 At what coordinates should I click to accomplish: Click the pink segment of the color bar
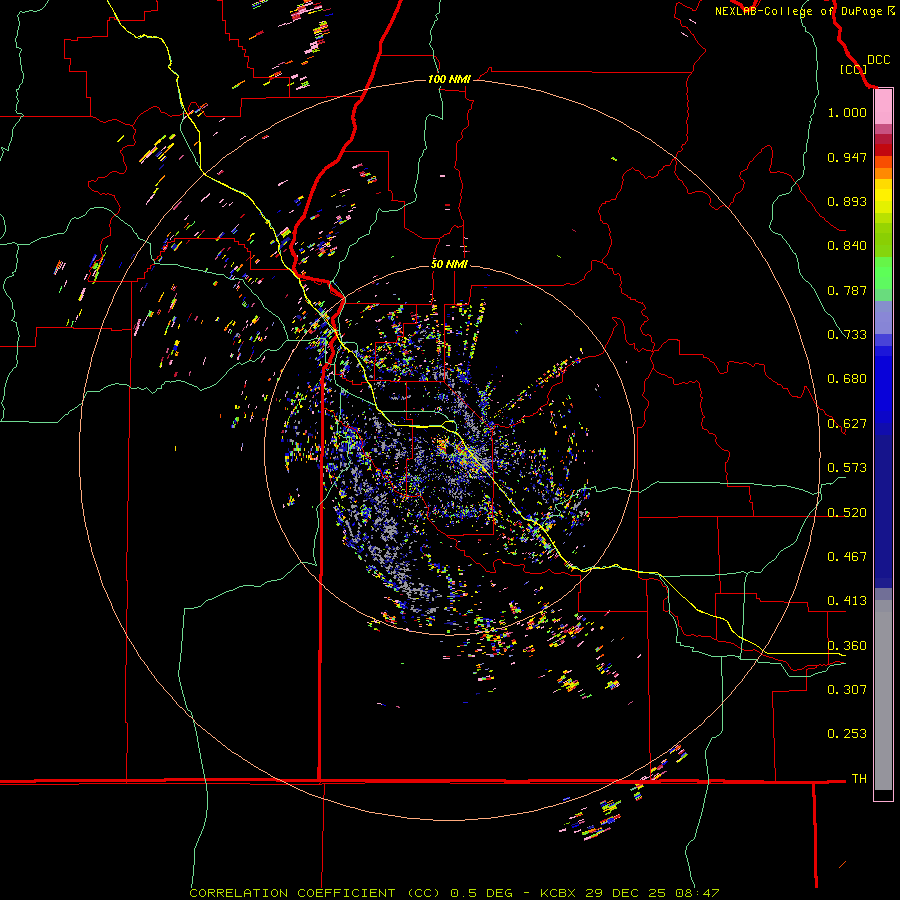883,107
